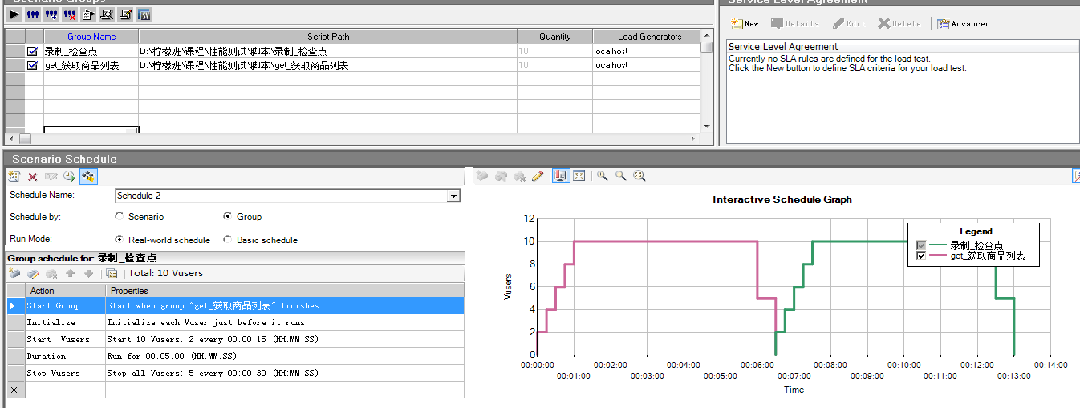Click the Edit pencil icon above the graph
The width and height of the screenshot is (1080, 409).
537,176
